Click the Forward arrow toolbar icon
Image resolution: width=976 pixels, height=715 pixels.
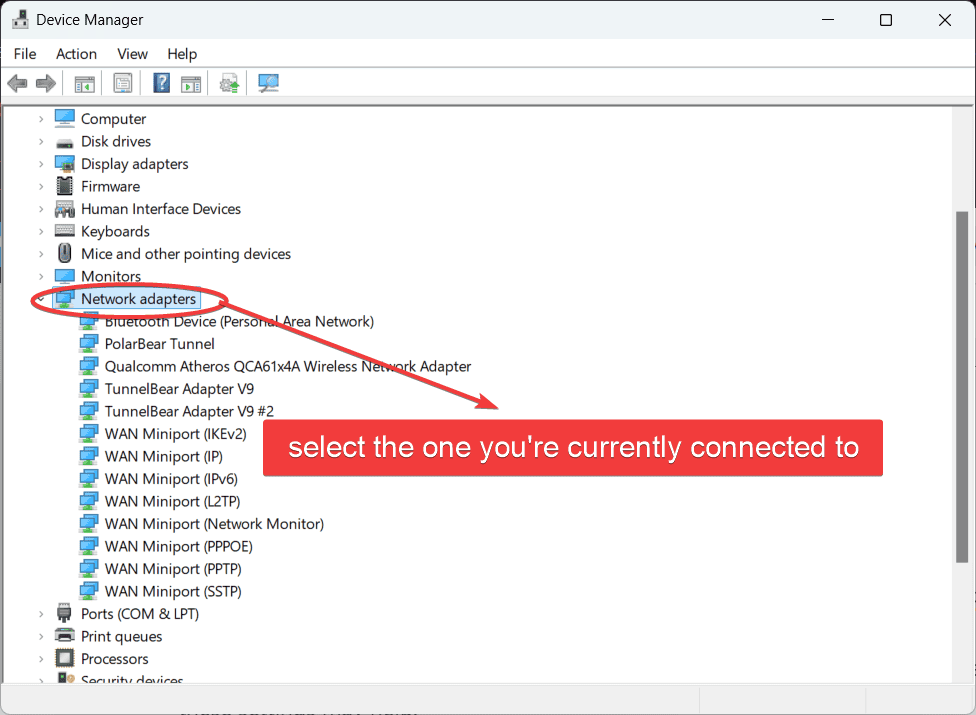coord(46,83)
